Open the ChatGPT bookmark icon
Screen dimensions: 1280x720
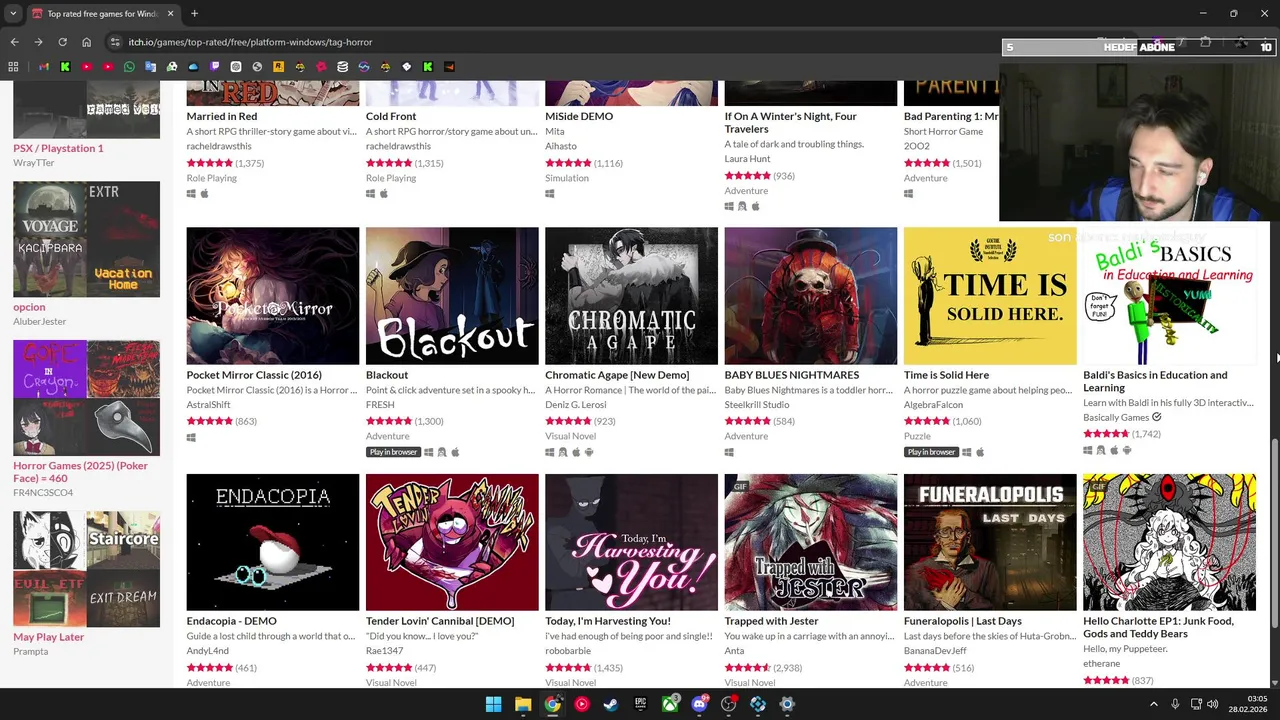coord(236,67)
